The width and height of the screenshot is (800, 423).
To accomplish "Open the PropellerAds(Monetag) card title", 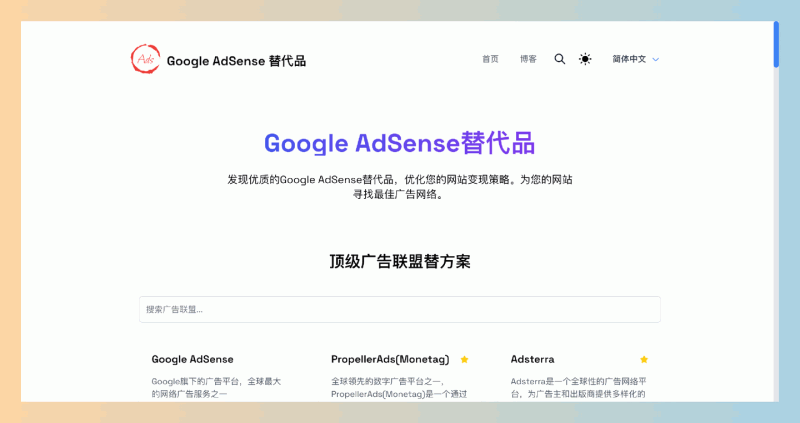I will point(390,359).
